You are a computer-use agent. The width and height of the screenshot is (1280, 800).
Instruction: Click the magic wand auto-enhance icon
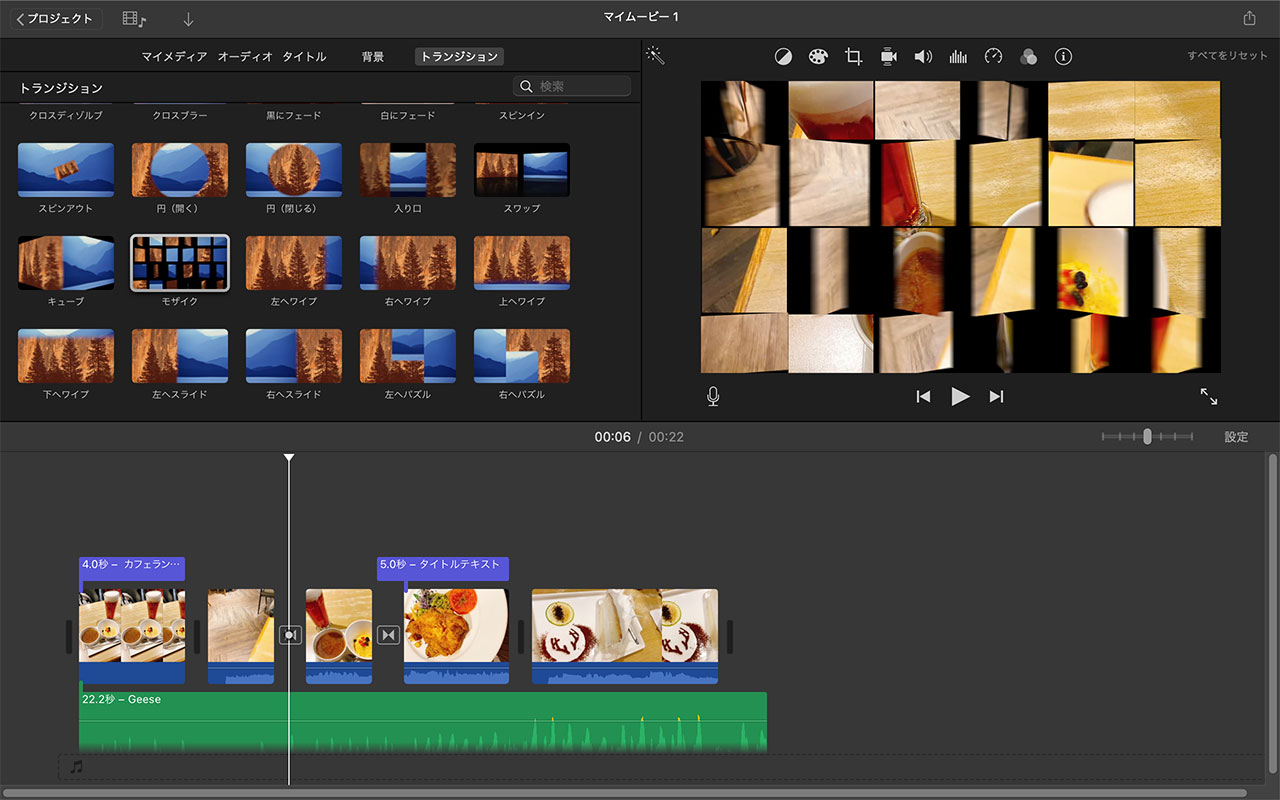(655, 56)
